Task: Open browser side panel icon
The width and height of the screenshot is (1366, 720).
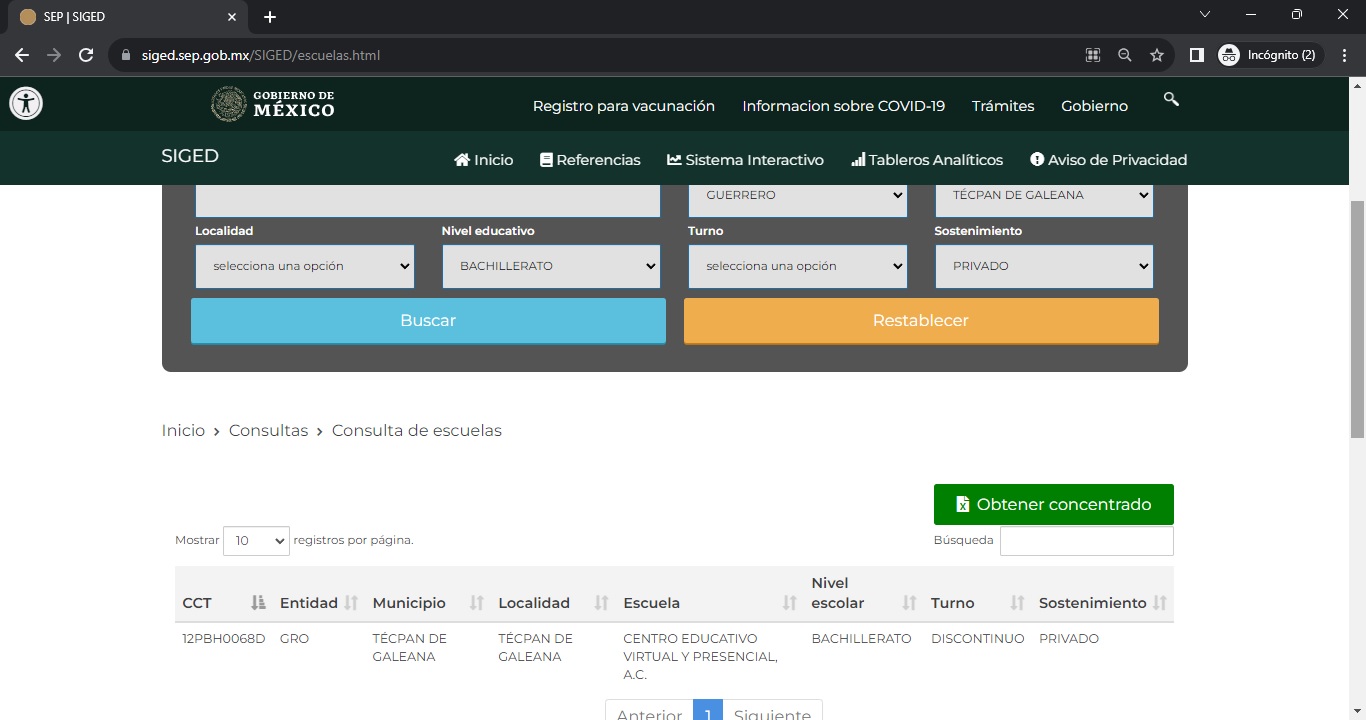Action: tap(1196, 55)
